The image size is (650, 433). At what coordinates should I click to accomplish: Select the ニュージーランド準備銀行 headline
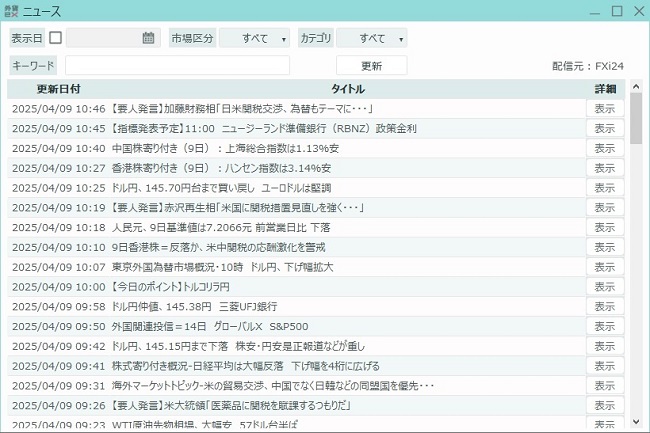tap(264, 128)
